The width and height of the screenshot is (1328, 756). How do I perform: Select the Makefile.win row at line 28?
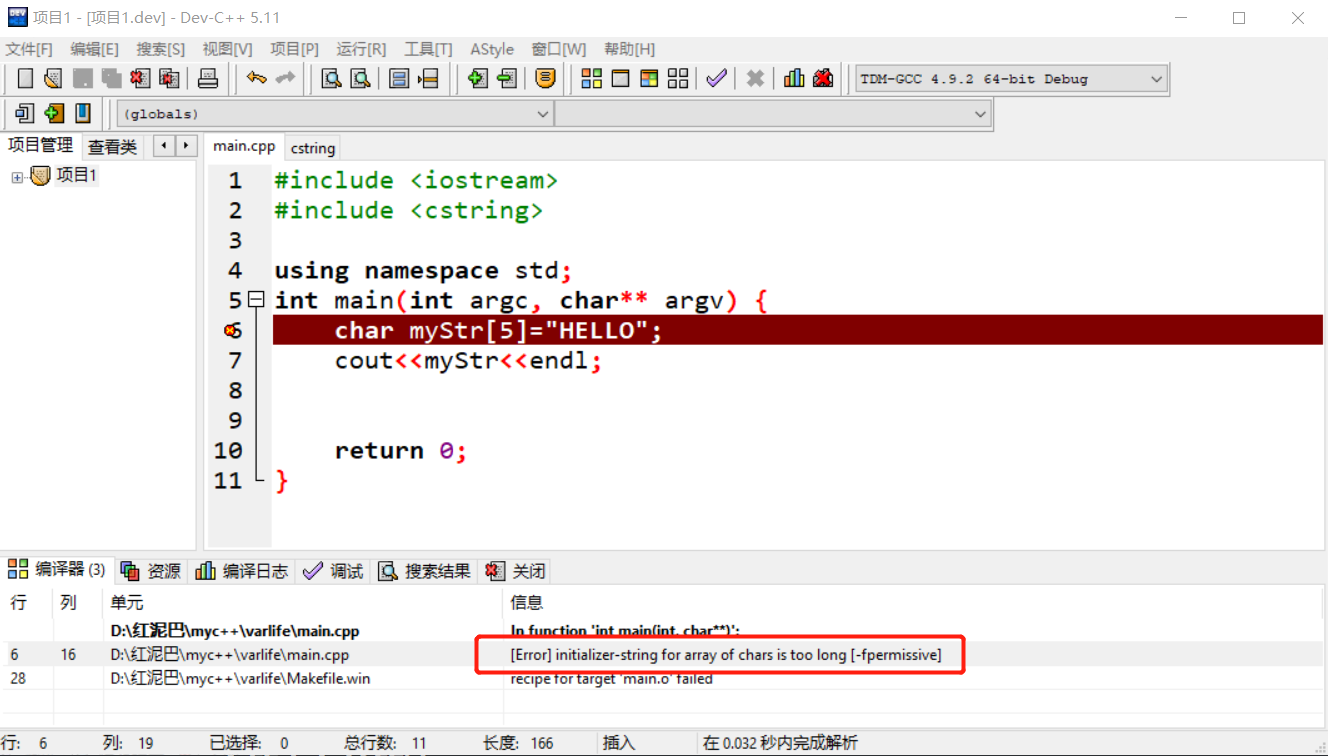click(x=664, y=678)
